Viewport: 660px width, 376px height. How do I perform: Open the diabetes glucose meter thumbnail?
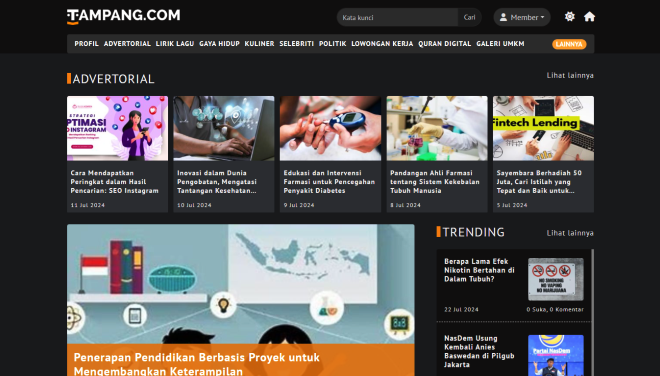(330, 128)
